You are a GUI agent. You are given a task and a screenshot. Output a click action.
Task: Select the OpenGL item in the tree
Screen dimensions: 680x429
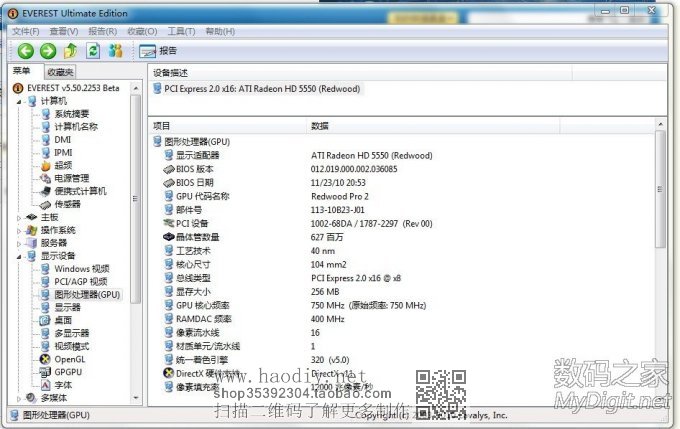coord(69,359)
